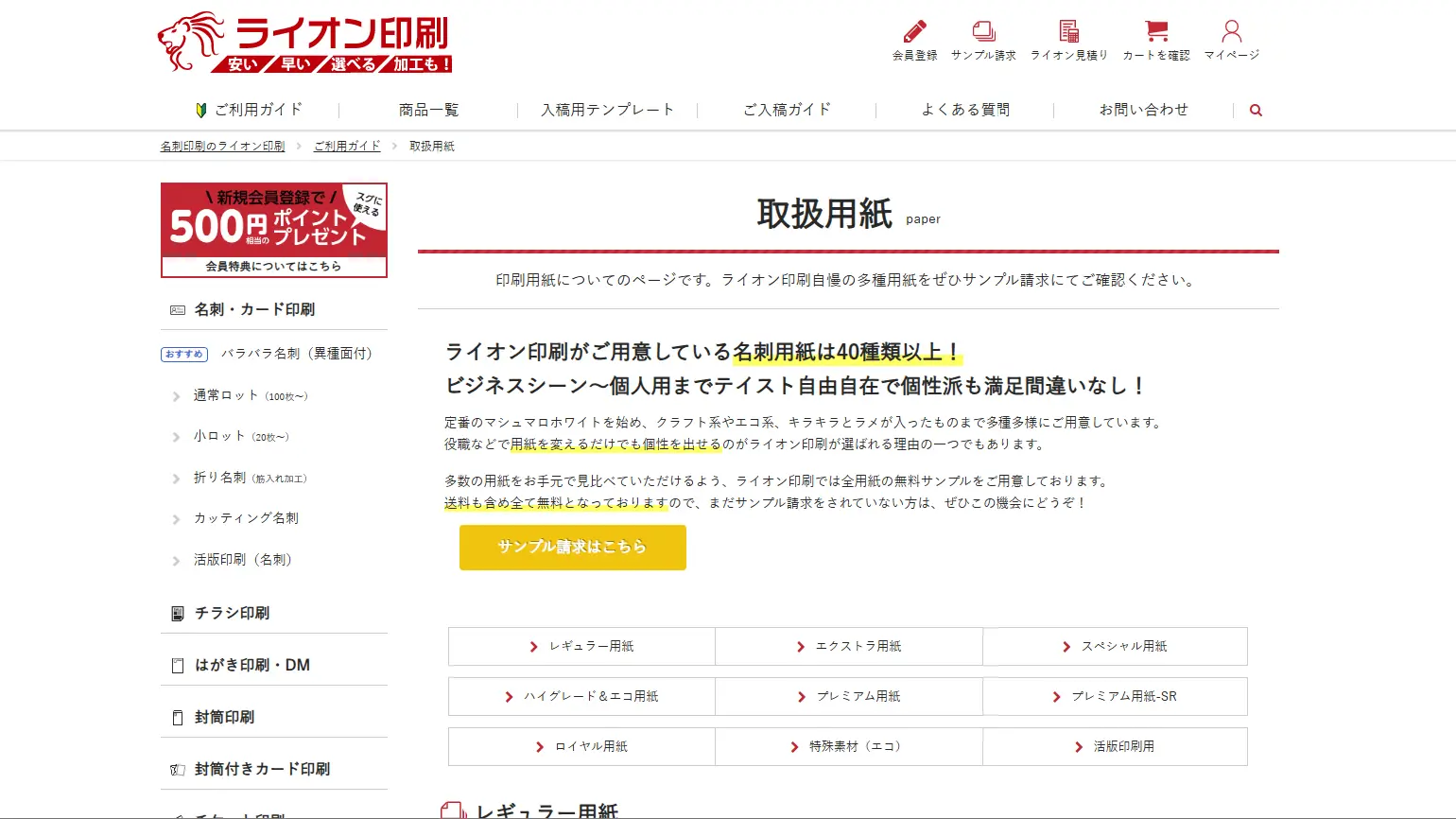1456x819 pixels.
Task: Open サンプル請求 paper icon
Action: [x=983, y=31]
